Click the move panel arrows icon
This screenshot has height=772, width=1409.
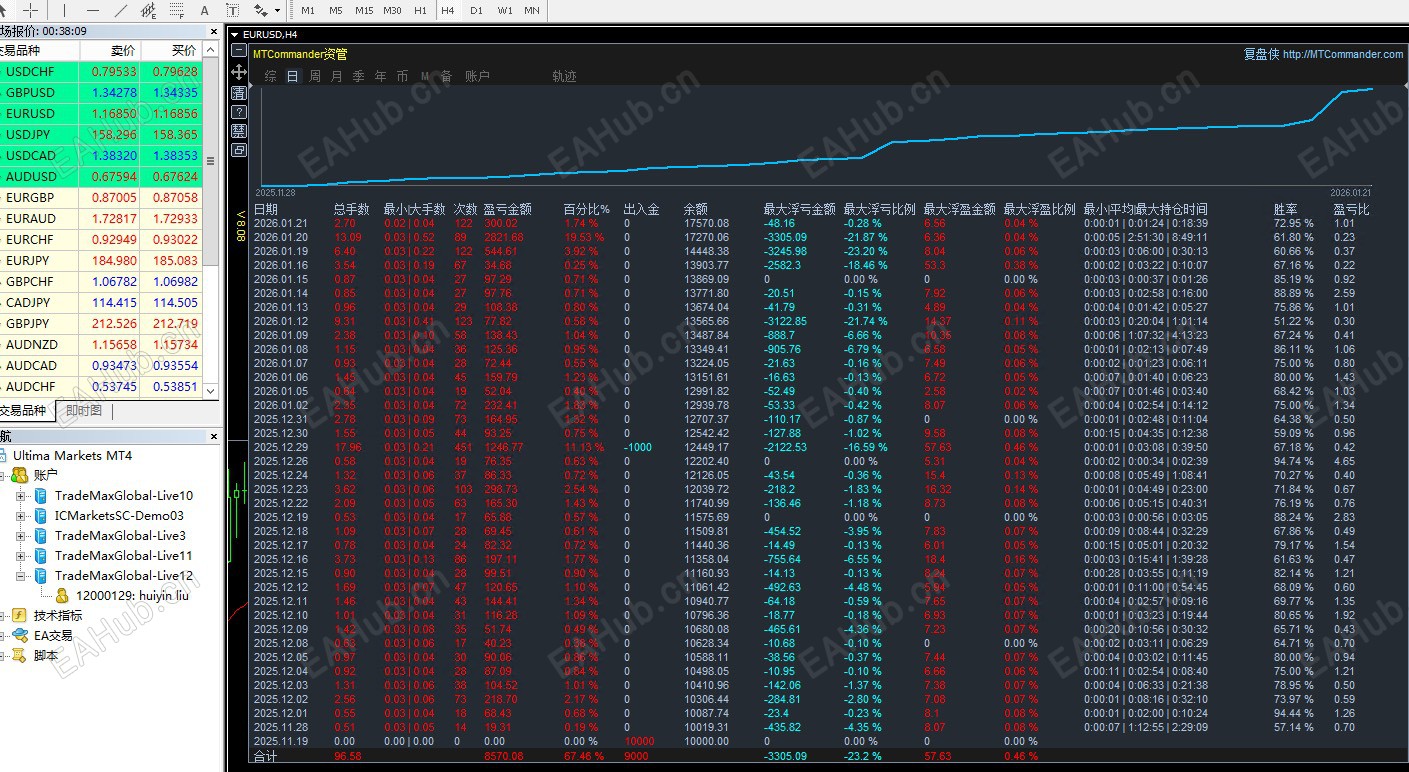[x=239, y=72]
